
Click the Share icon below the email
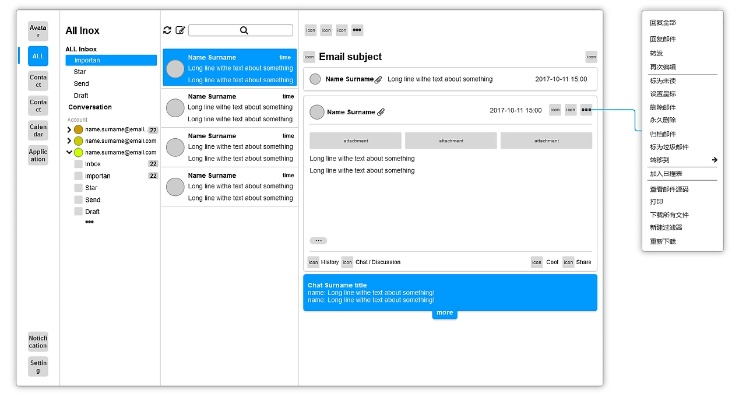tap(568, 262)
